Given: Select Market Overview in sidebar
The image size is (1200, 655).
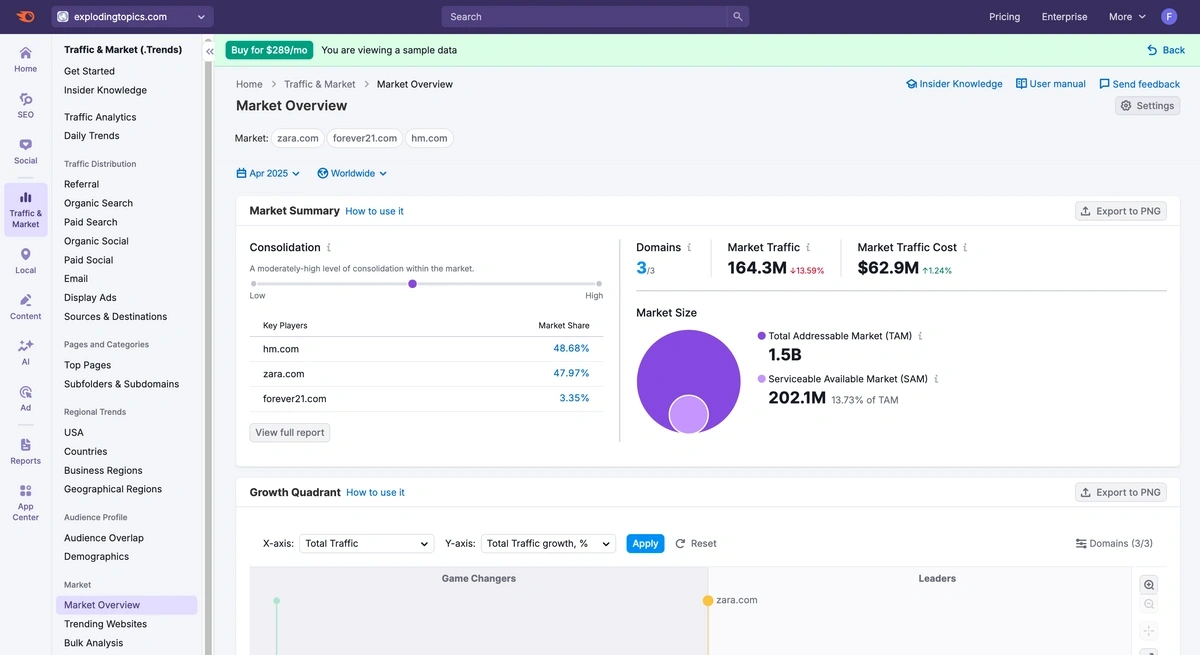Looking at the screenshot, I should [x=126, y=605].
